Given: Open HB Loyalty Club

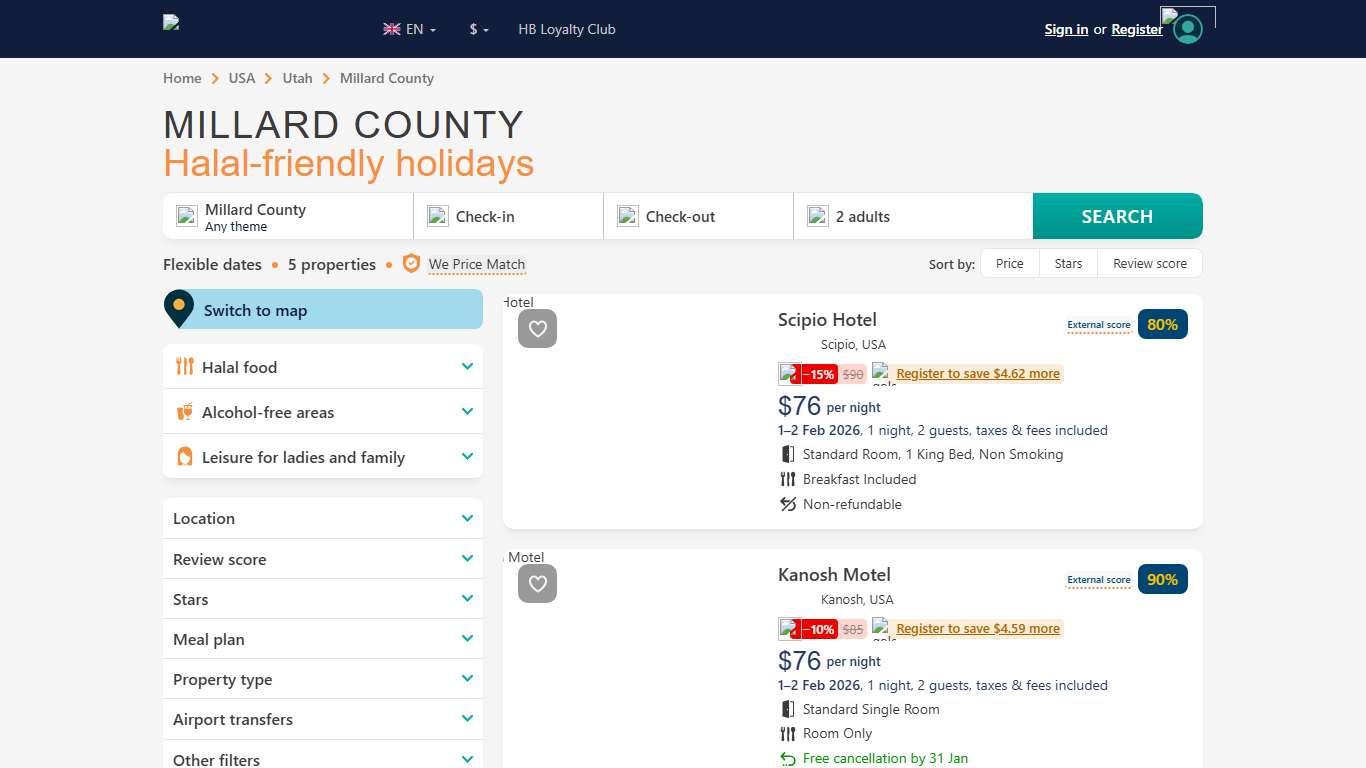Looking at the screenshot, I should (567, 29).
